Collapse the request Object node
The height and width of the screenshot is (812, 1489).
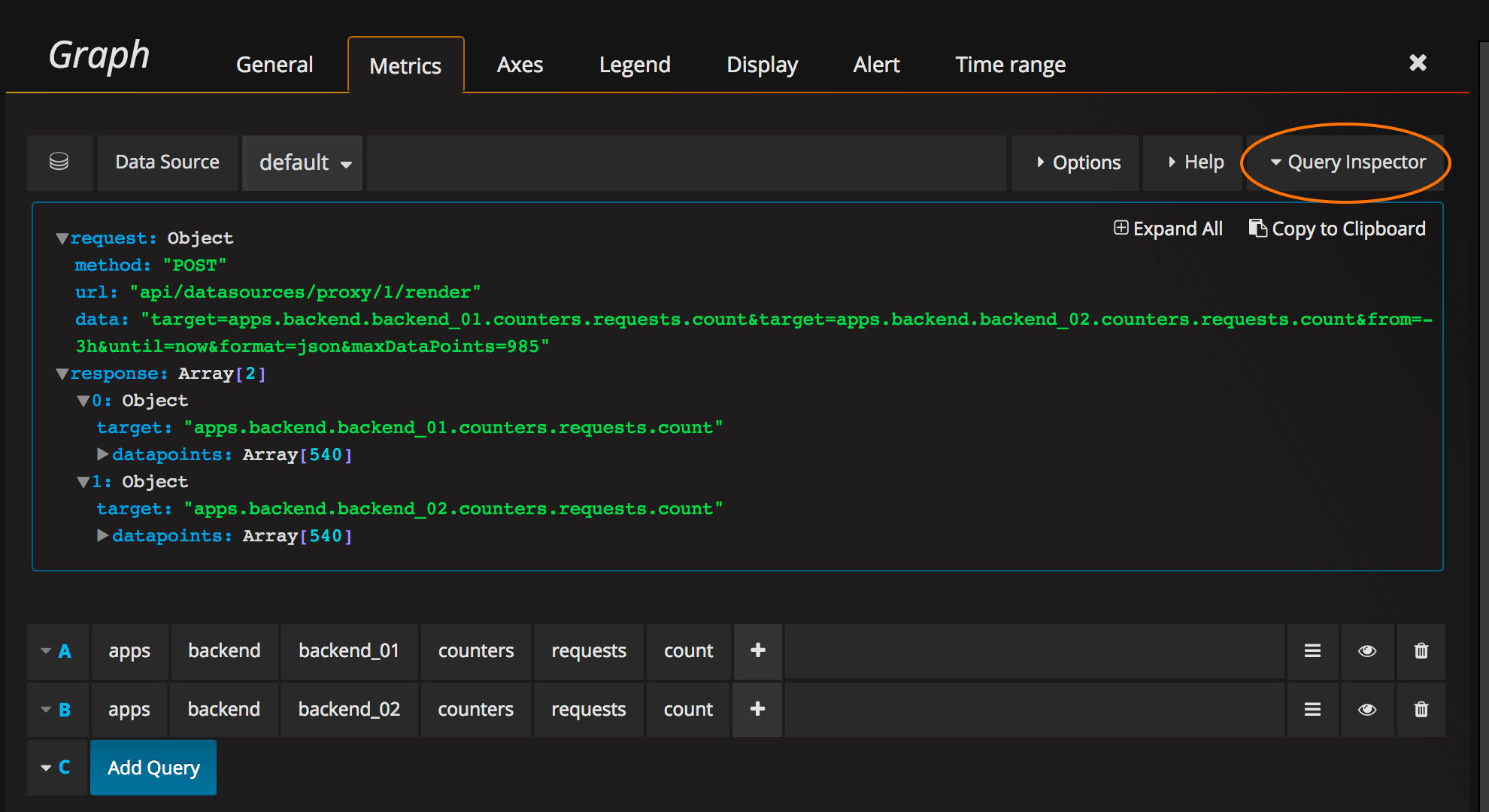pos(62,238)
